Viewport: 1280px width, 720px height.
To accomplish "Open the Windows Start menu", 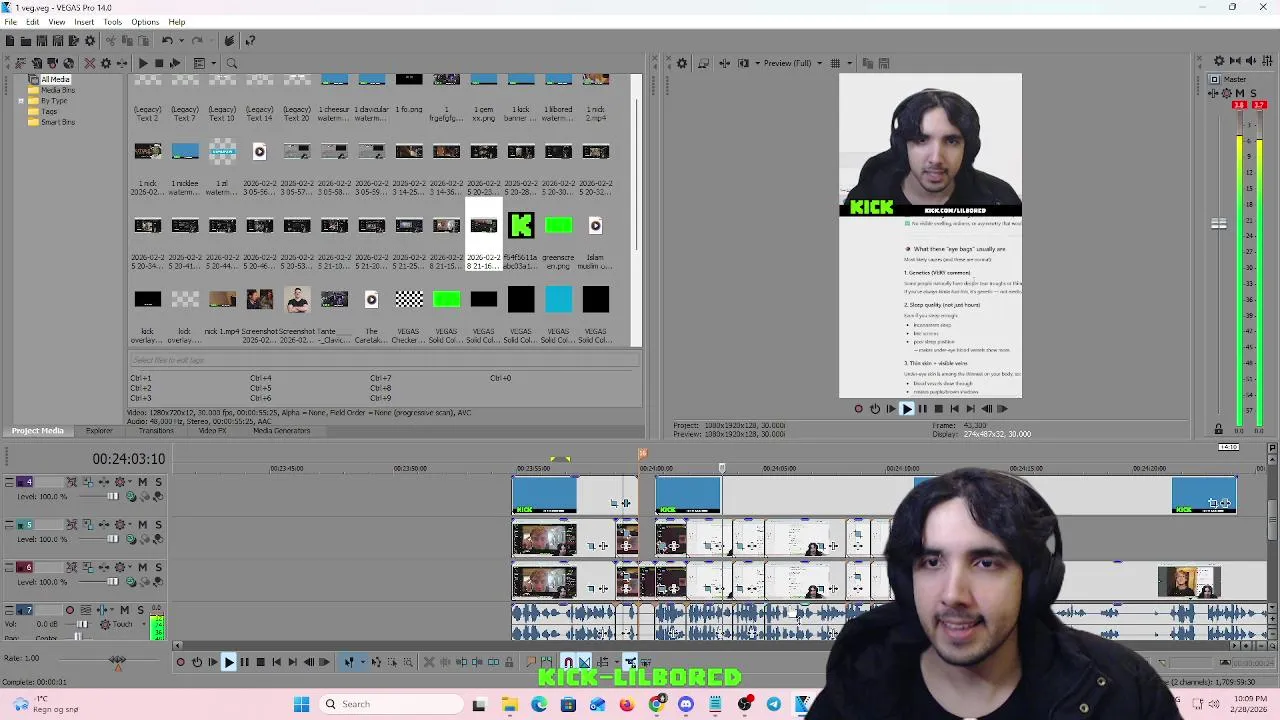I will coord(301,704).
